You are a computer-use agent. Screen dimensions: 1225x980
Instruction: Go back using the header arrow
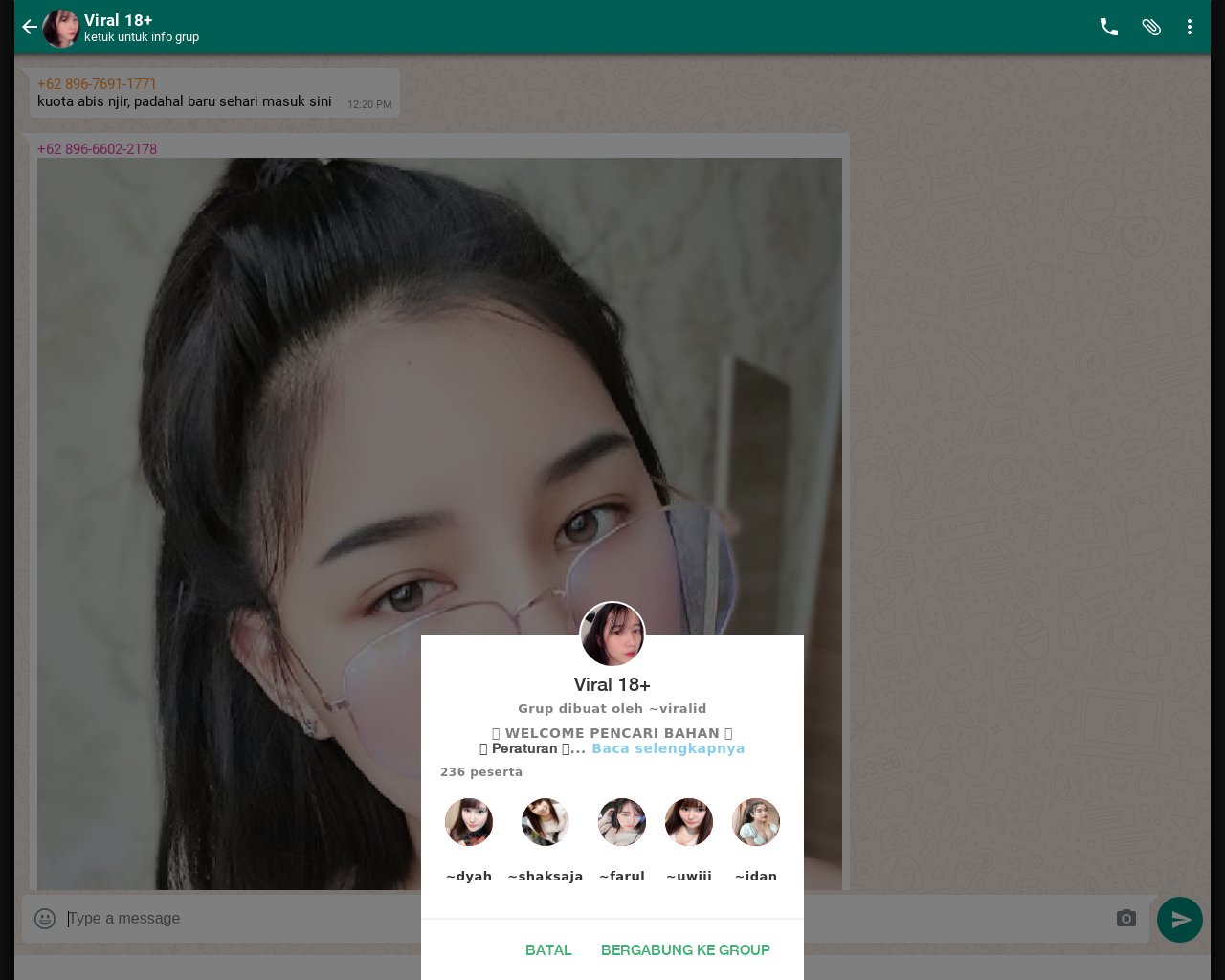click(x=30, y=27)
